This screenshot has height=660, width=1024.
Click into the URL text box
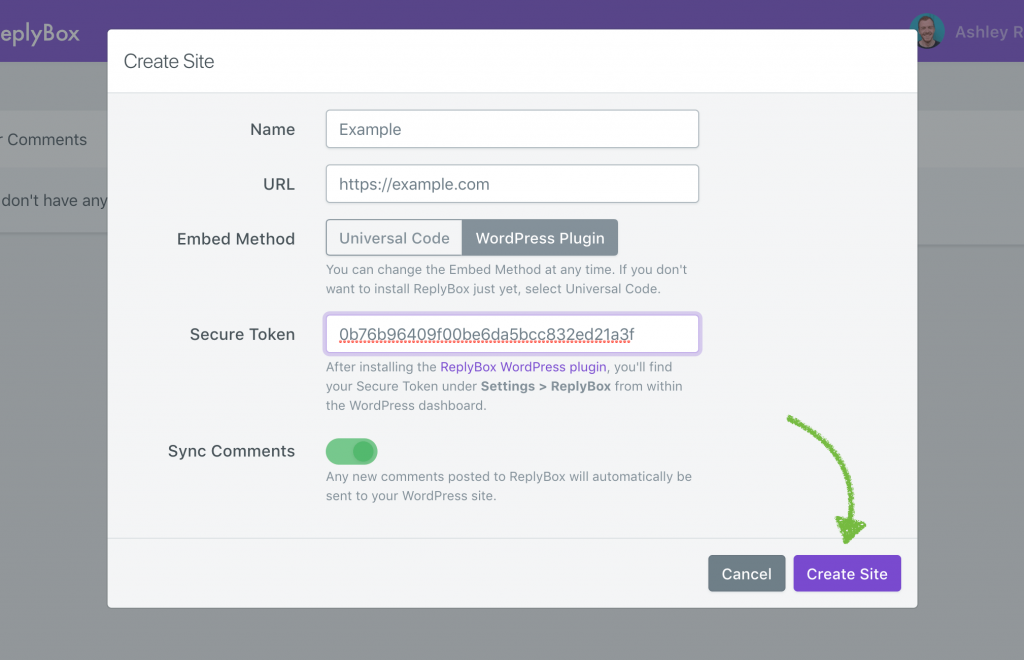[512, 184]
